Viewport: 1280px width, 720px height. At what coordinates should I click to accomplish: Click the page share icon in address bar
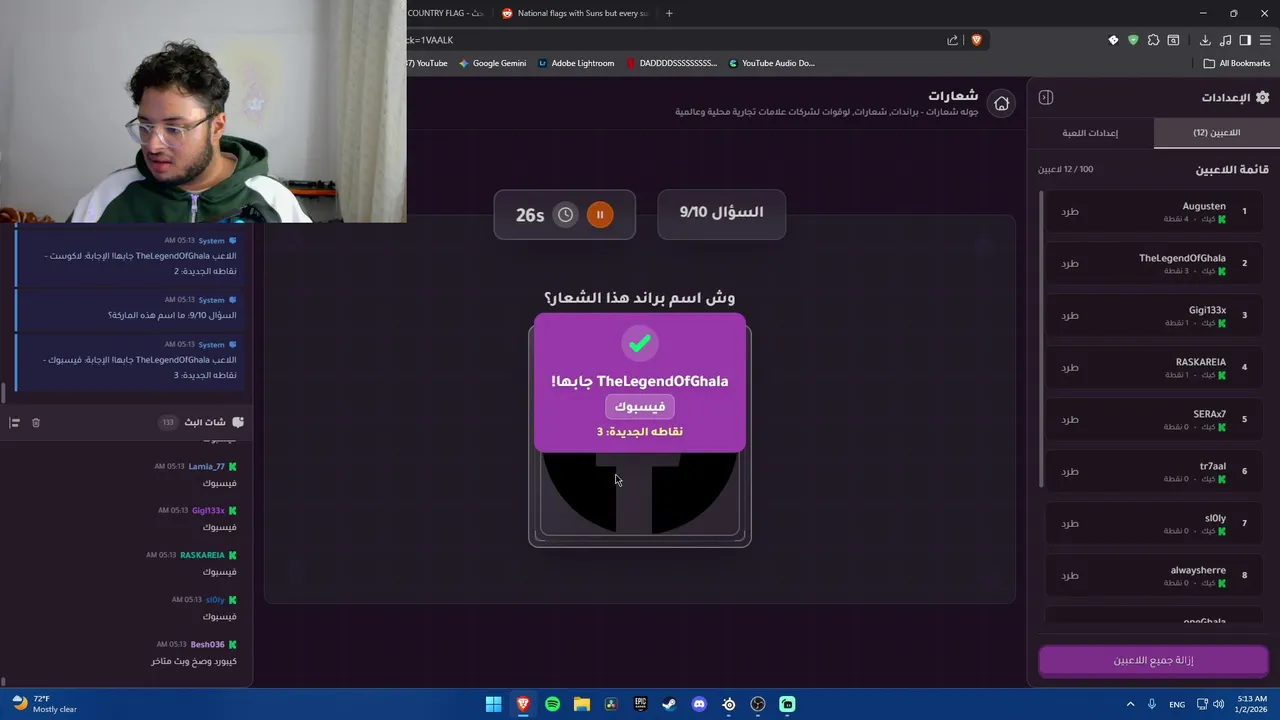click(x=952, y=40)
